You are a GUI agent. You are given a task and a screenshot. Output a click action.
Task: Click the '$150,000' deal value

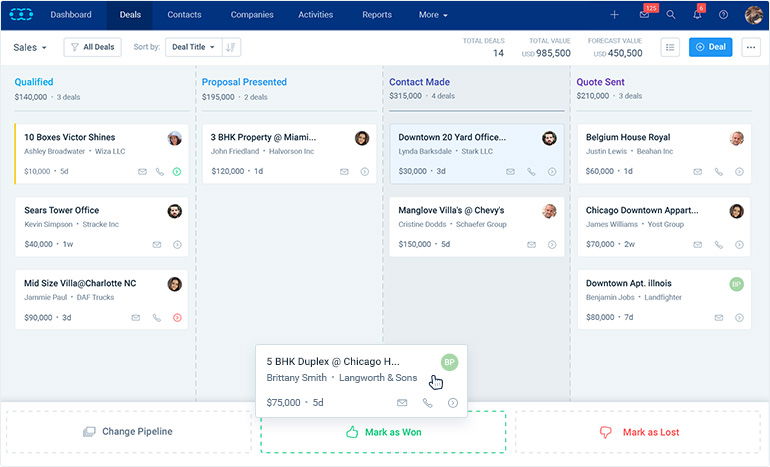pos(414,245)
